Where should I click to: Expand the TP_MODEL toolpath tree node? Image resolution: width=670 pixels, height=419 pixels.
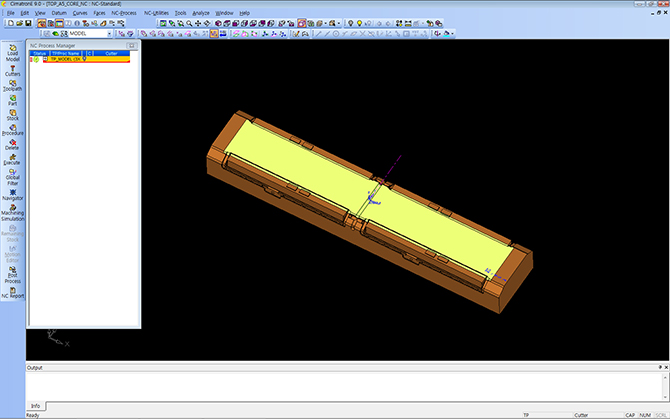45,59
